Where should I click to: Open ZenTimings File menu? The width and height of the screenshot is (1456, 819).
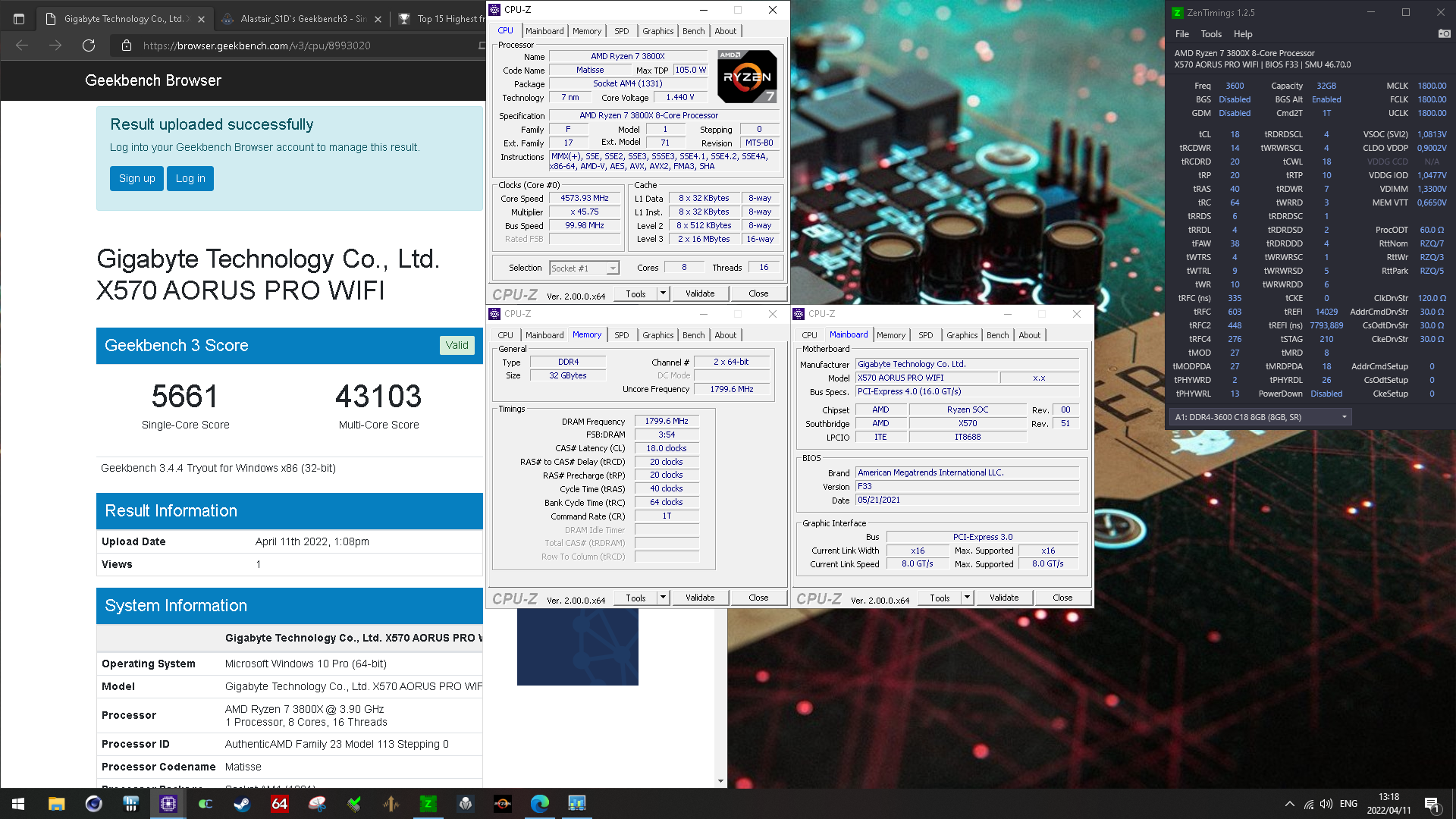coord(1182,34)
